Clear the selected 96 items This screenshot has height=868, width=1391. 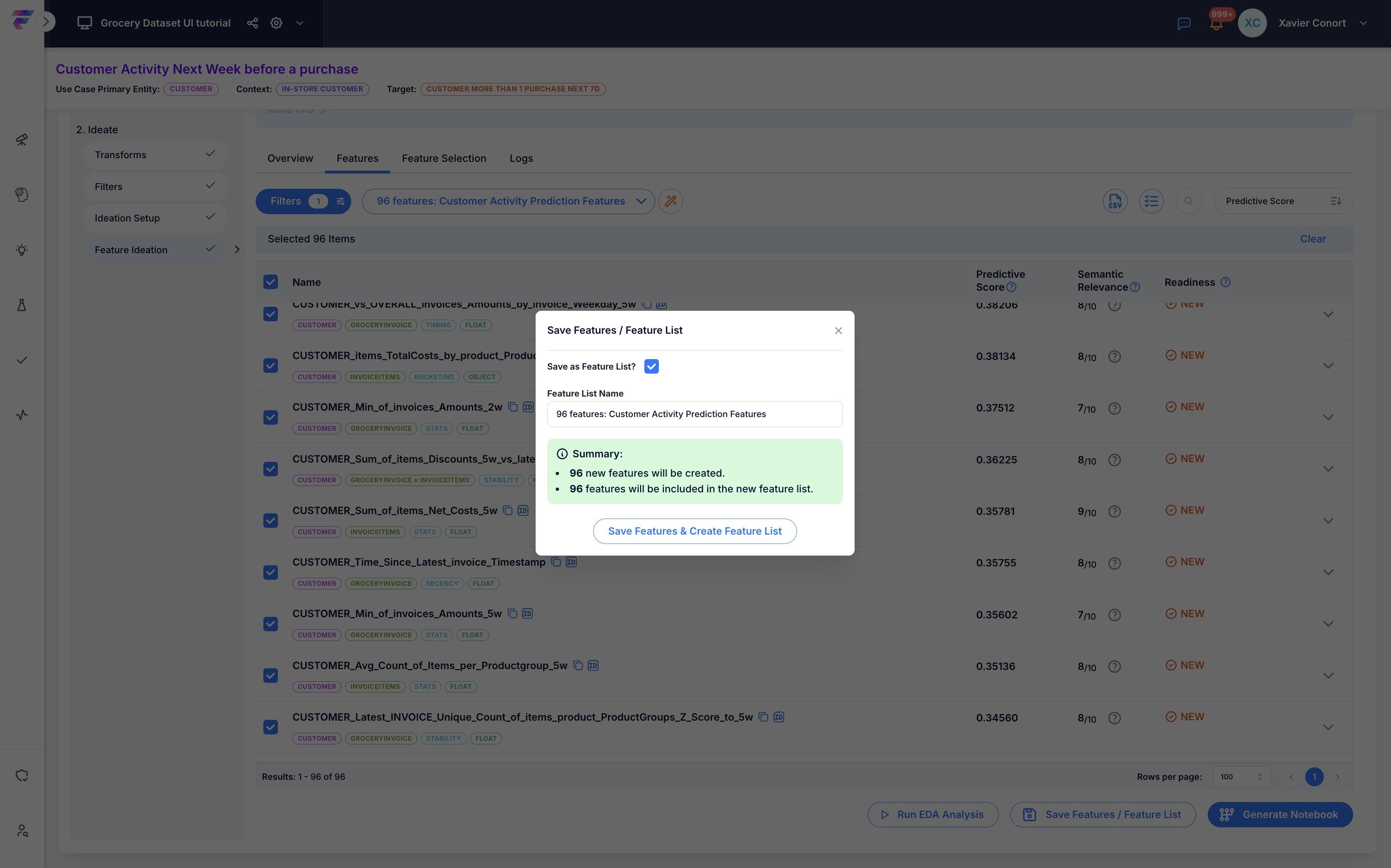(1313, 239)
